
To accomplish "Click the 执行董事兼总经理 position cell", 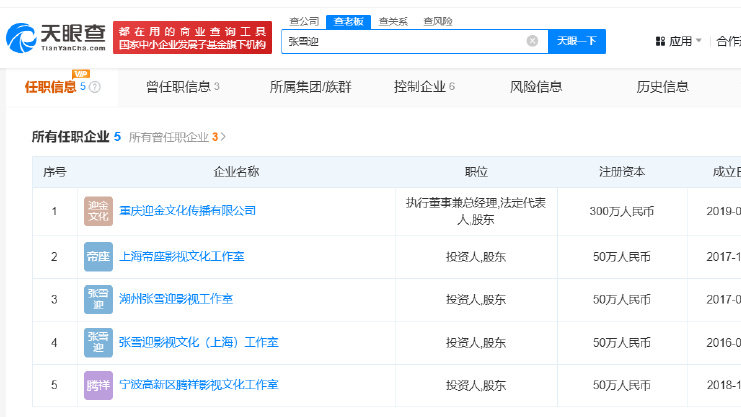I will (476, 211).
